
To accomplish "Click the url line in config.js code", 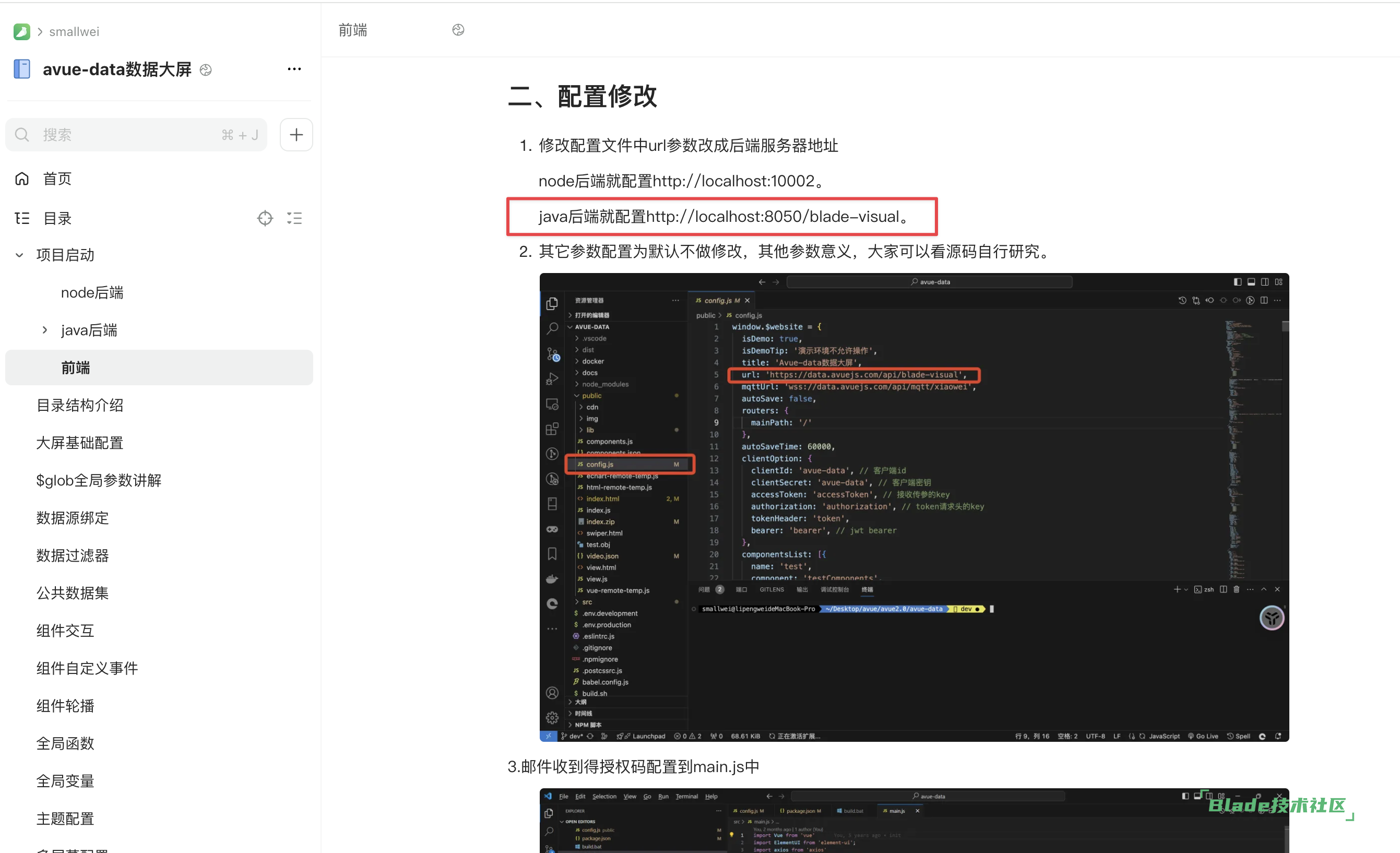I will pyautogui.click(x=853, y=374).
